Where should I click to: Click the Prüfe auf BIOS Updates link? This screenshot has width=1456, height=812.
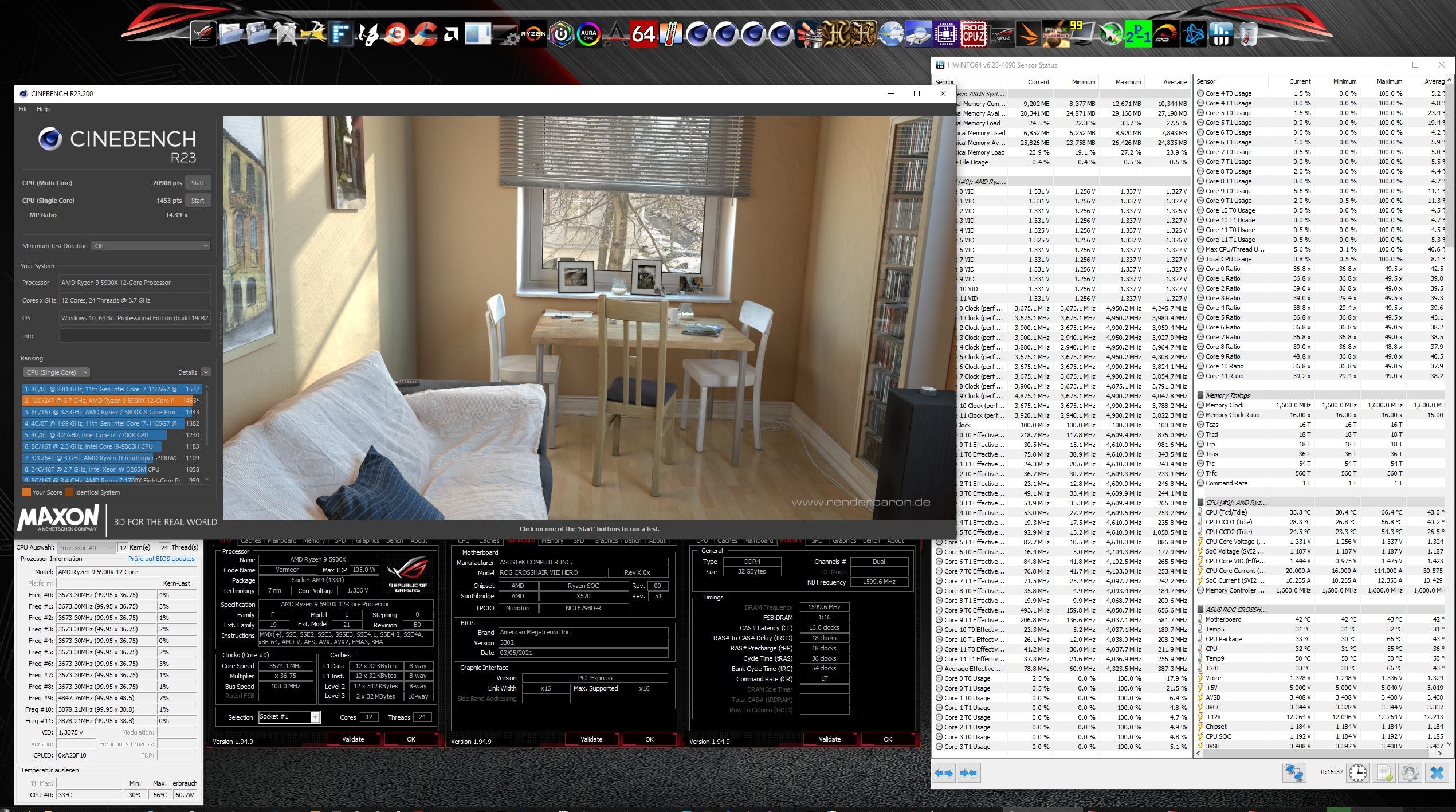pos(161,559)
